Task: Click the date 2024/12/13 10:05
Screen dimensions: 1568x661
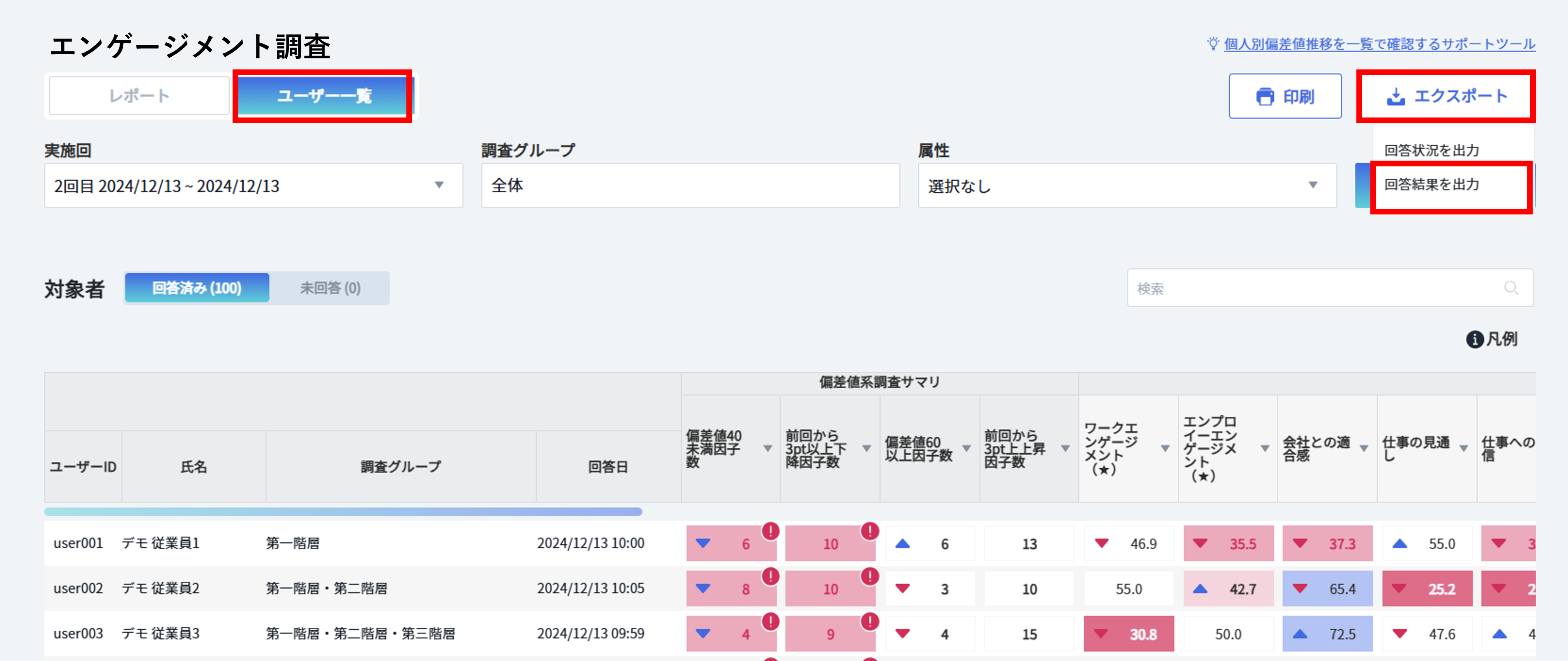Action: coord(590,588)
